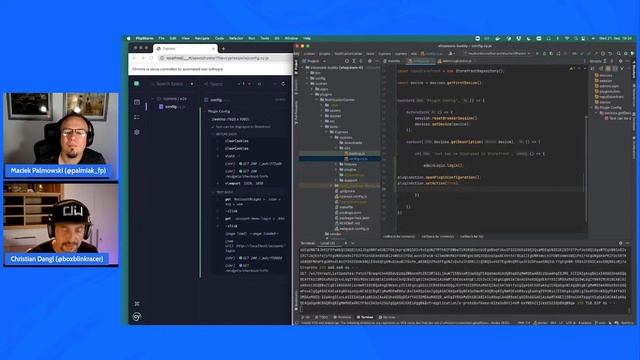Collapse the e2e folder in project tree

tap(337, 148)
